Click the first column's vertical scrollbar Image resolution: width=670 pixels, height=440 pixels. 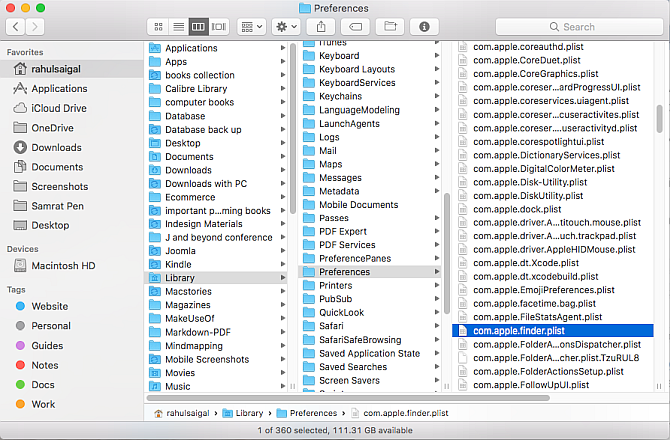pos(293,128)
